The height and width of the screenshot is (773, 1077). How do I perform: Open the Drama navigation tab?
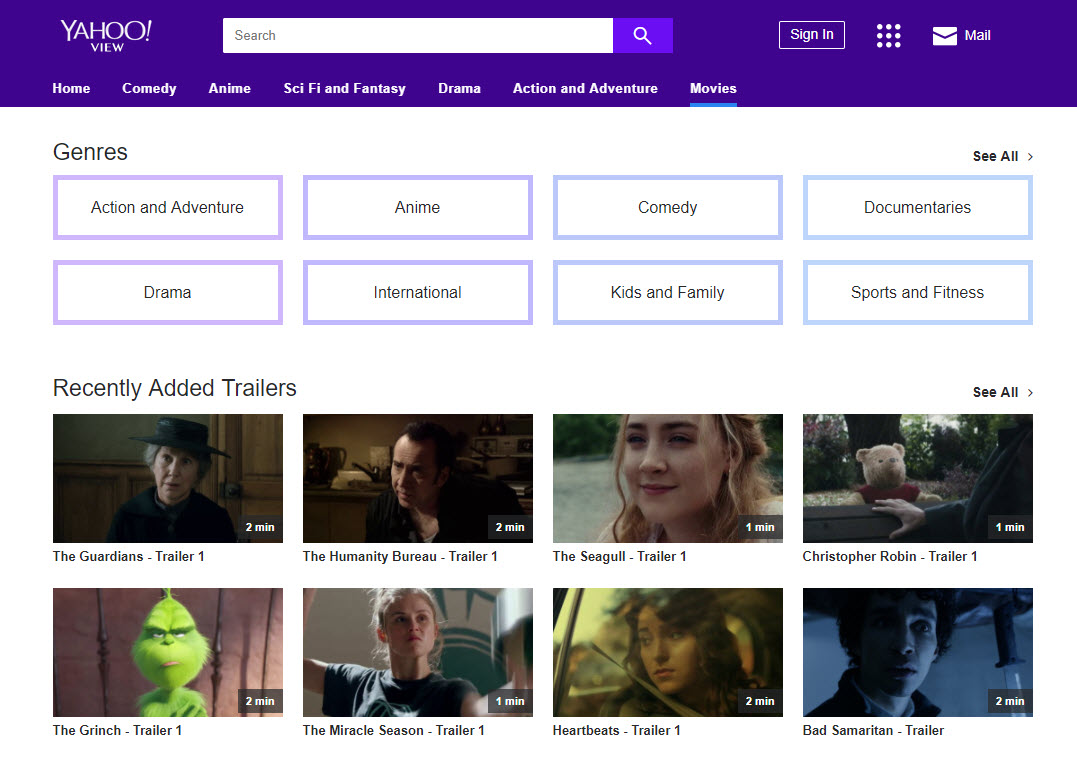coord(460,89)
